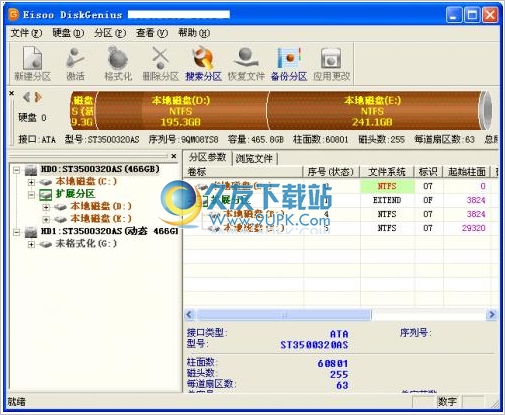Select 未格式化 (G:) in the tree
The width and height of the screenshot is (505, 415).
pos(86,244)
